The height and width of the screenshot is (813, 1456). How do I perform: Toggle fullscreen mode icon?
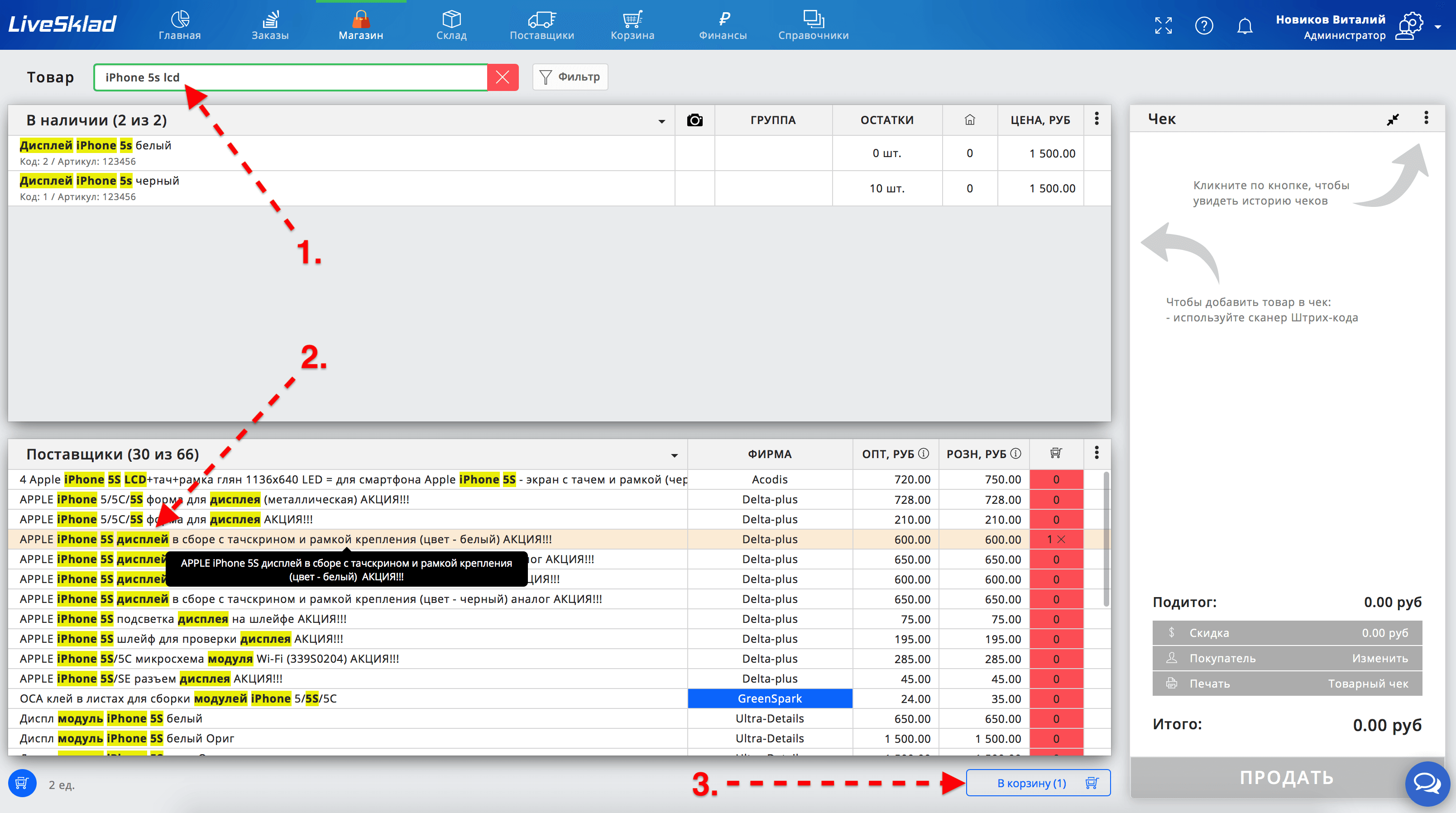1163,25
